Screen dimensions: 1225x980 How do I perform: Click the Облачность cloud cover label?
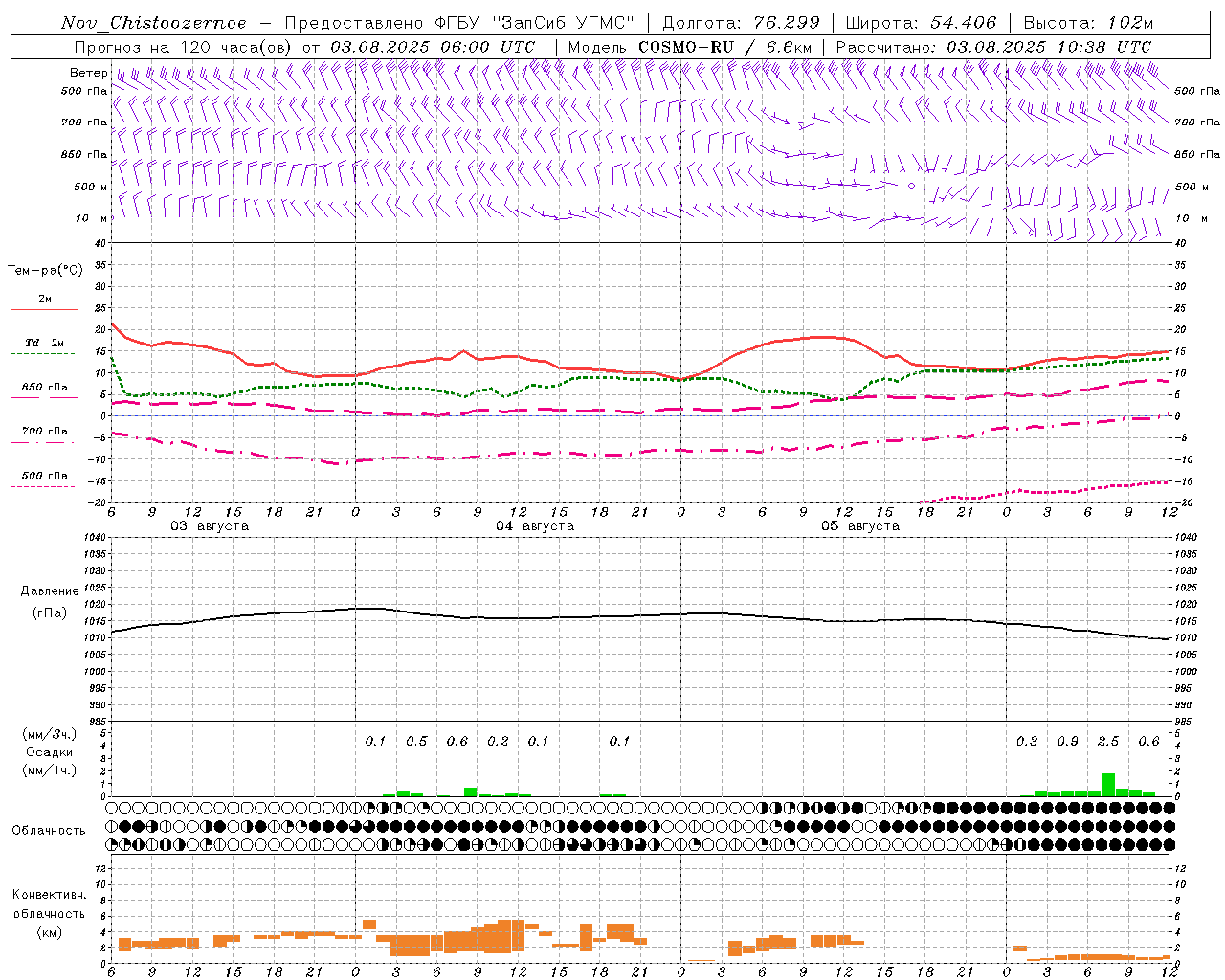[x=49, y=831]
